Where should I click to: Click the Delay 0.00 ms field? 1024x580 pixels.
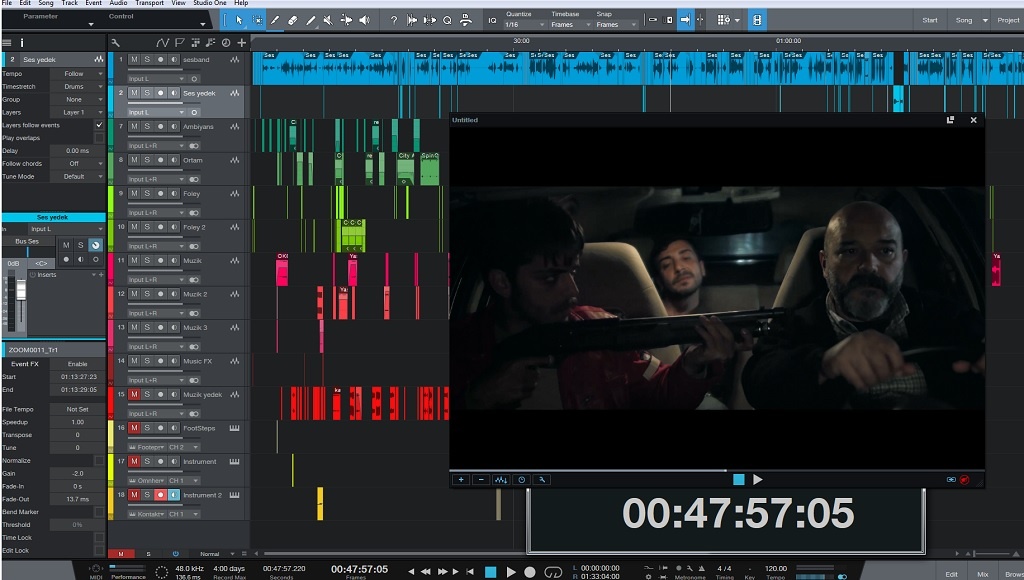(77, 151)
